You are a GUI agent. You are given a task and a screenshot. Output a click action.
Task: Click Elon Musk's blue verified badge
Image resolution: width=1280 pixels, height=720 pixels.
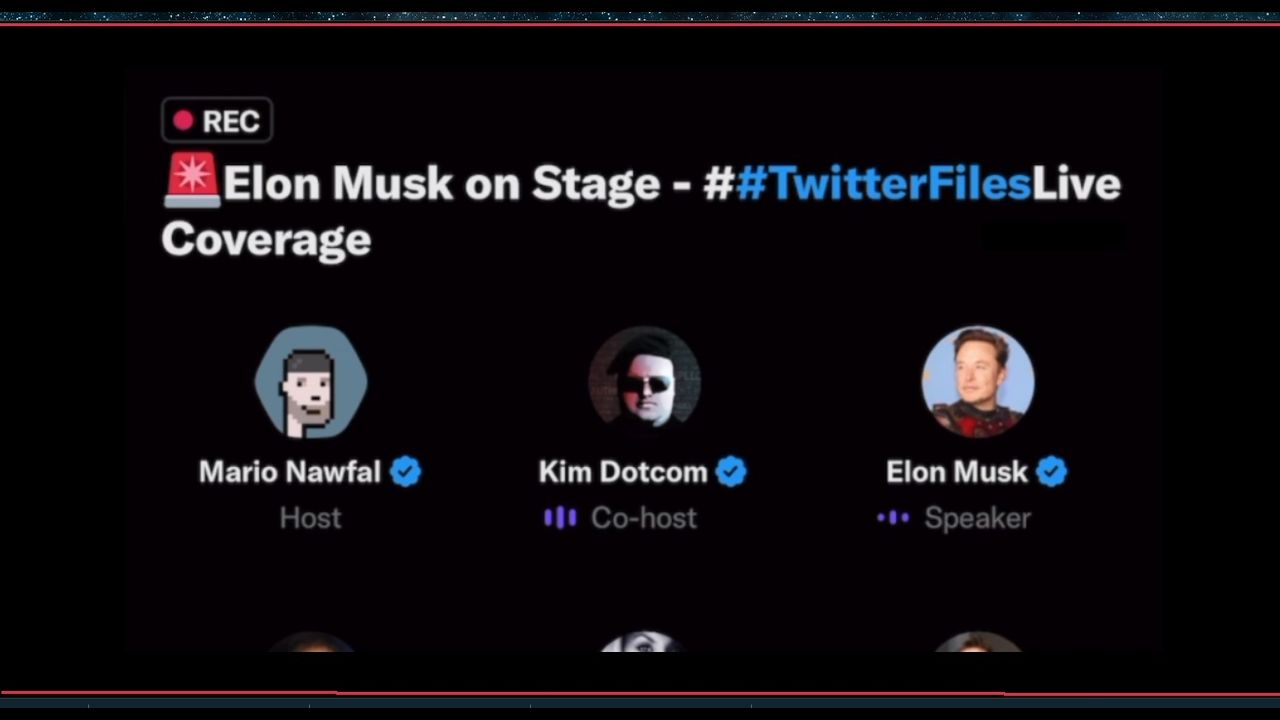(1051, 471)
